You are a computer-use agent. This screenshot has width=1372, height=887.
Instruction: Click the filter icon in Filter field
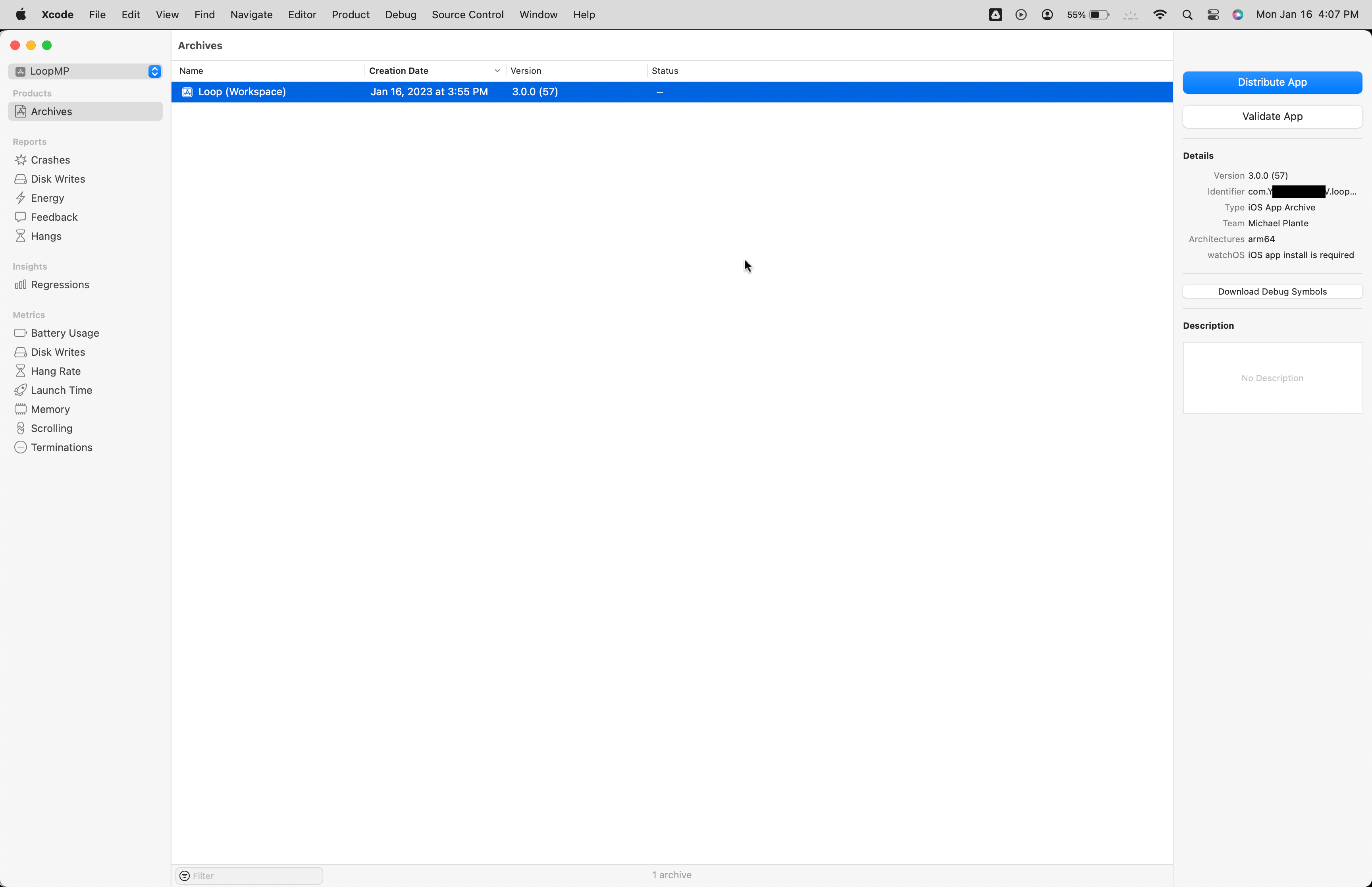(x=185, y=875)
